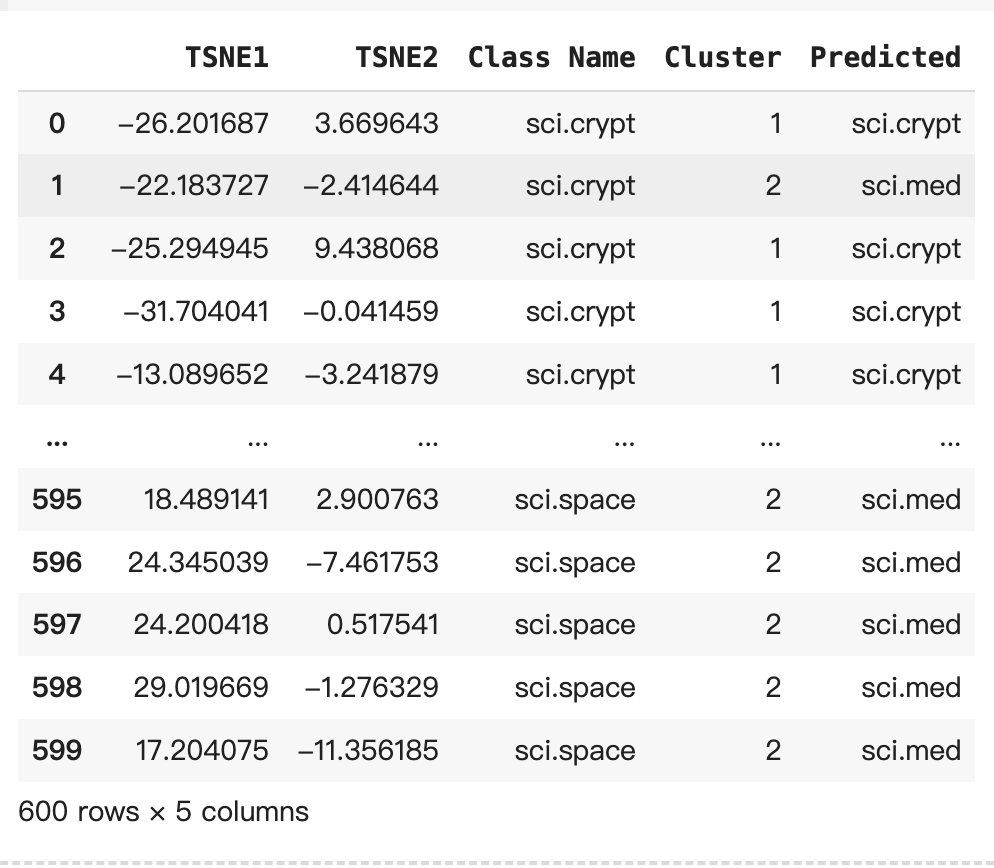Select TSNE2 value -11.356185

[x=368, y=751]
